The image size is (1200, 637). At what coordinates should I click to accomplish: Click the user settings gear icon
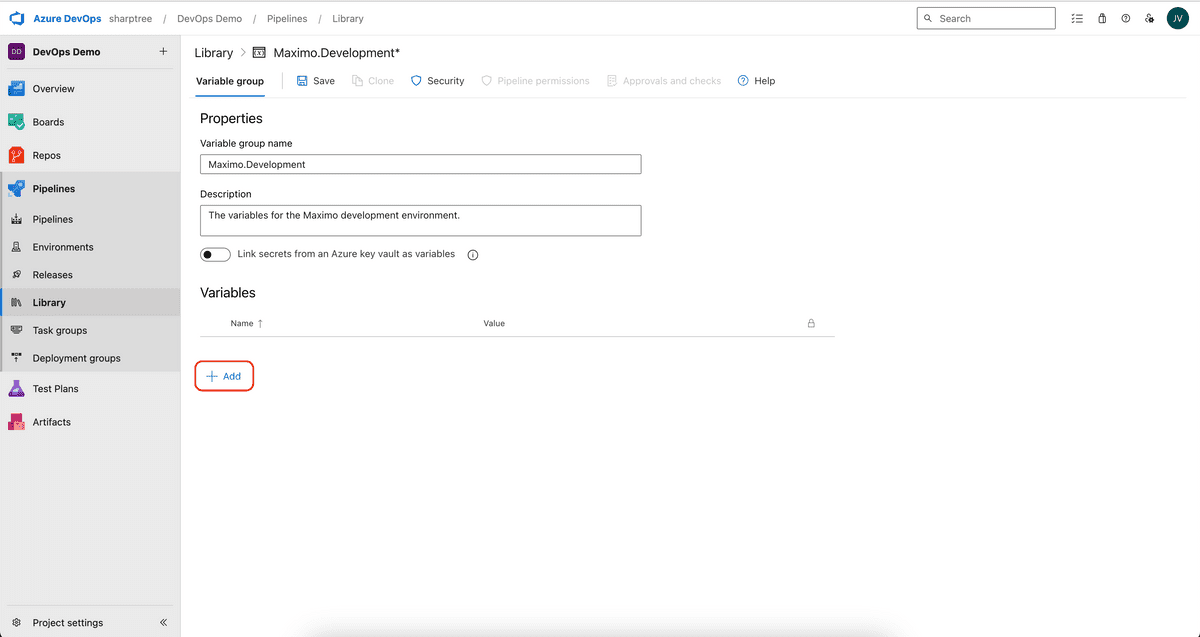point(1149,18)
